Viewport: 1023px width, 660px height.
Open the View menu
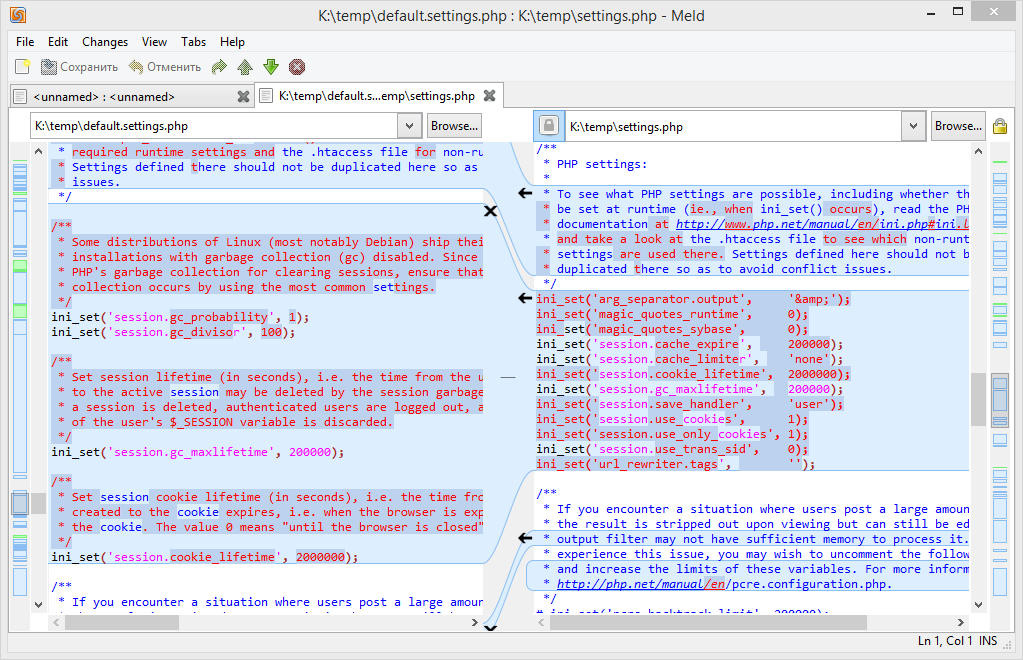coord(155,42)
